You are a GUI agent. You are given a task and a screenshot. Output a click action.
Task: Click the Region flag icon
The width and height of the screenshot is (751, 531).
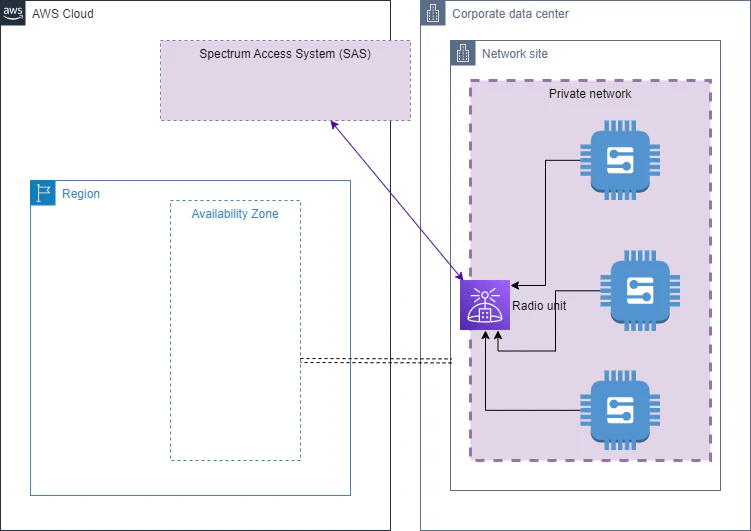[x=43, y=193]
